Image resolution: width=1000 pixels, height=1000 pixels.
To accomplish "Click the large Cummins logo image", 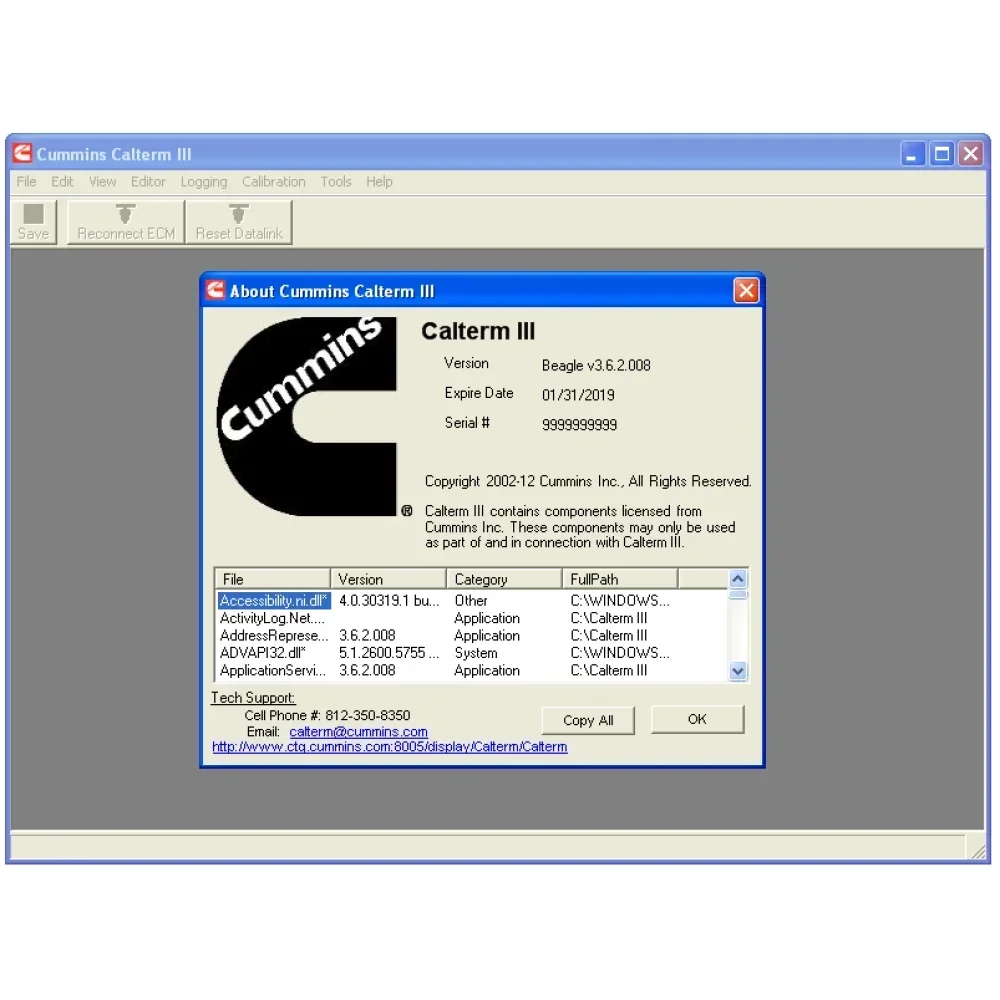I will point(307,416).
